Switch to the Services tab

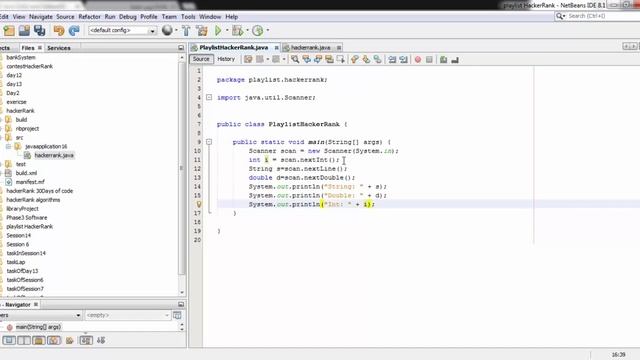pyautogui.click(x=59, y=48)
